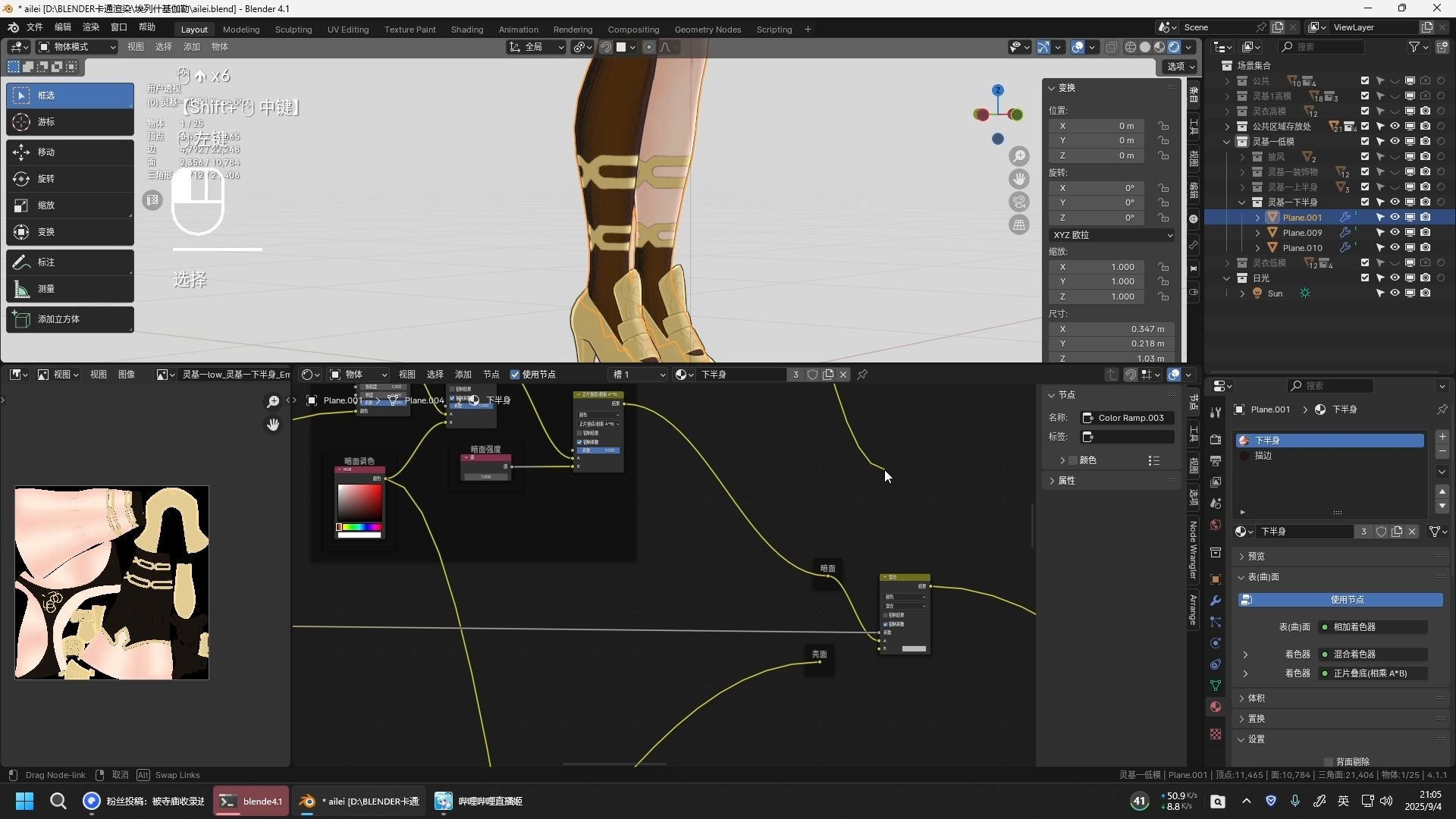Click the viewport zoom magnifier icon
Viewport: 1456px width, 819px height.
click(x=1019, y=156)
